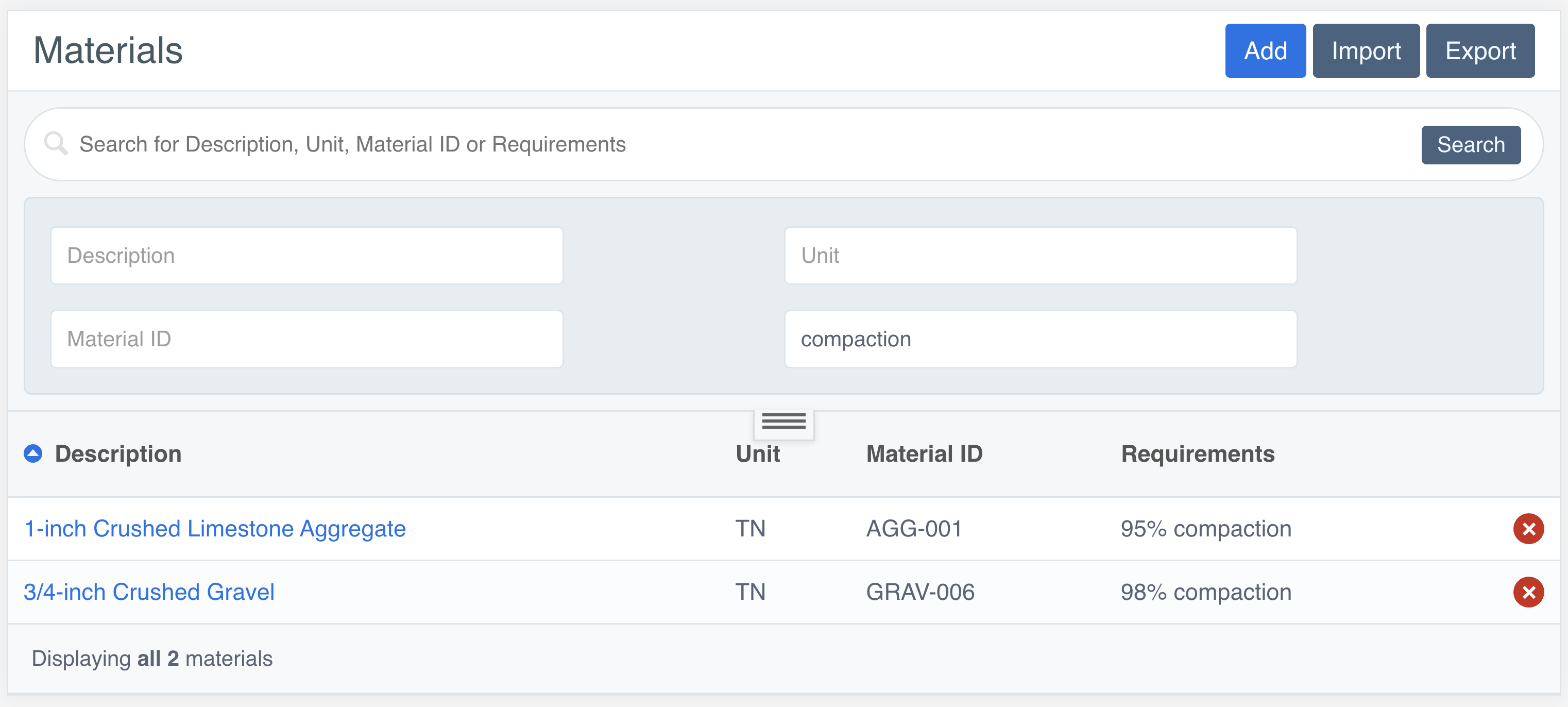The height and width of the screenshot is (707, 1568).
Task: Click the magnifying glass search icon
Action: tap(56, 144)
